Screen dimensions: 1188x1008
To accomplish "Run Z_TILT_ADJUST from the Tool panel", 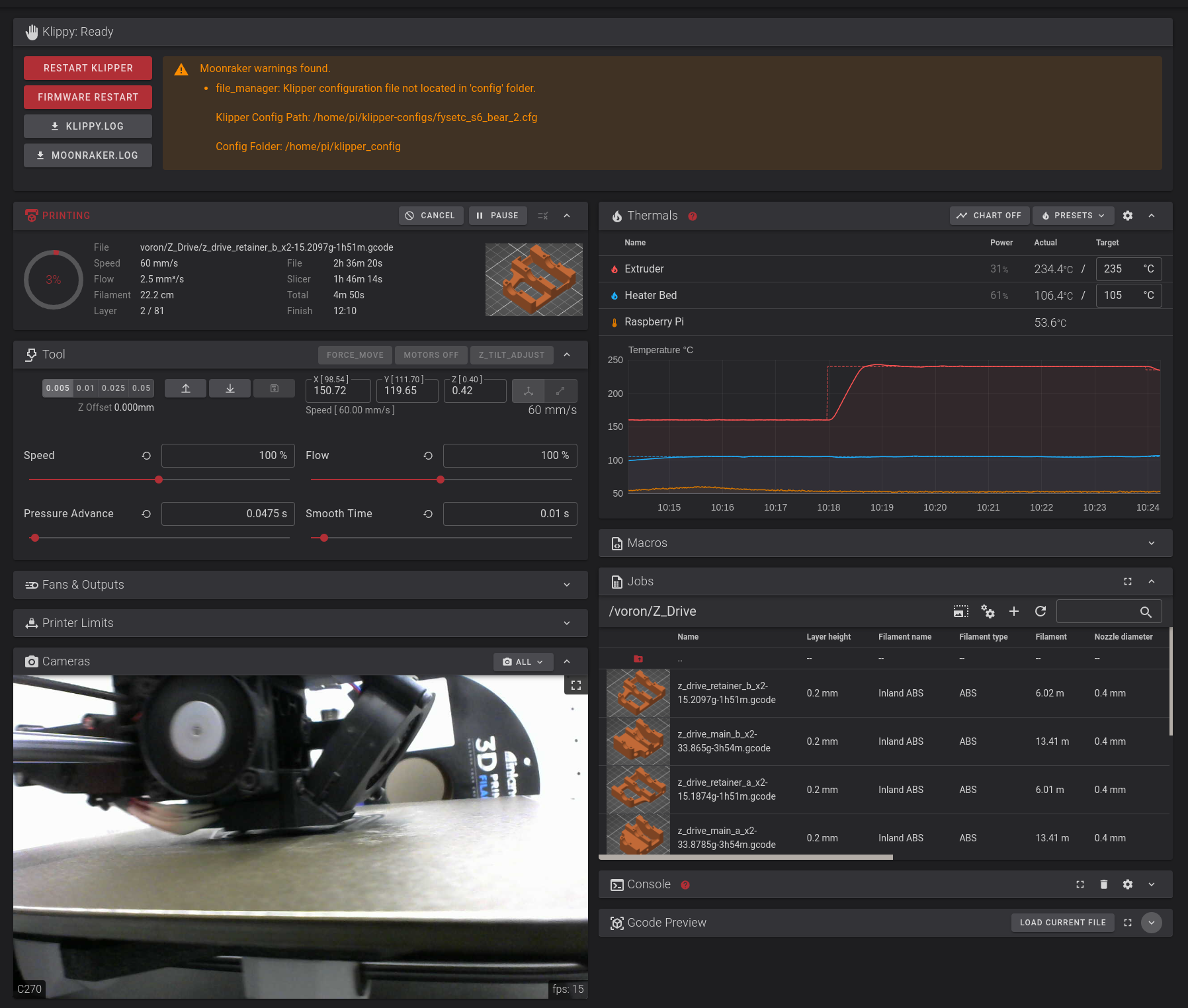I will 511,355.
